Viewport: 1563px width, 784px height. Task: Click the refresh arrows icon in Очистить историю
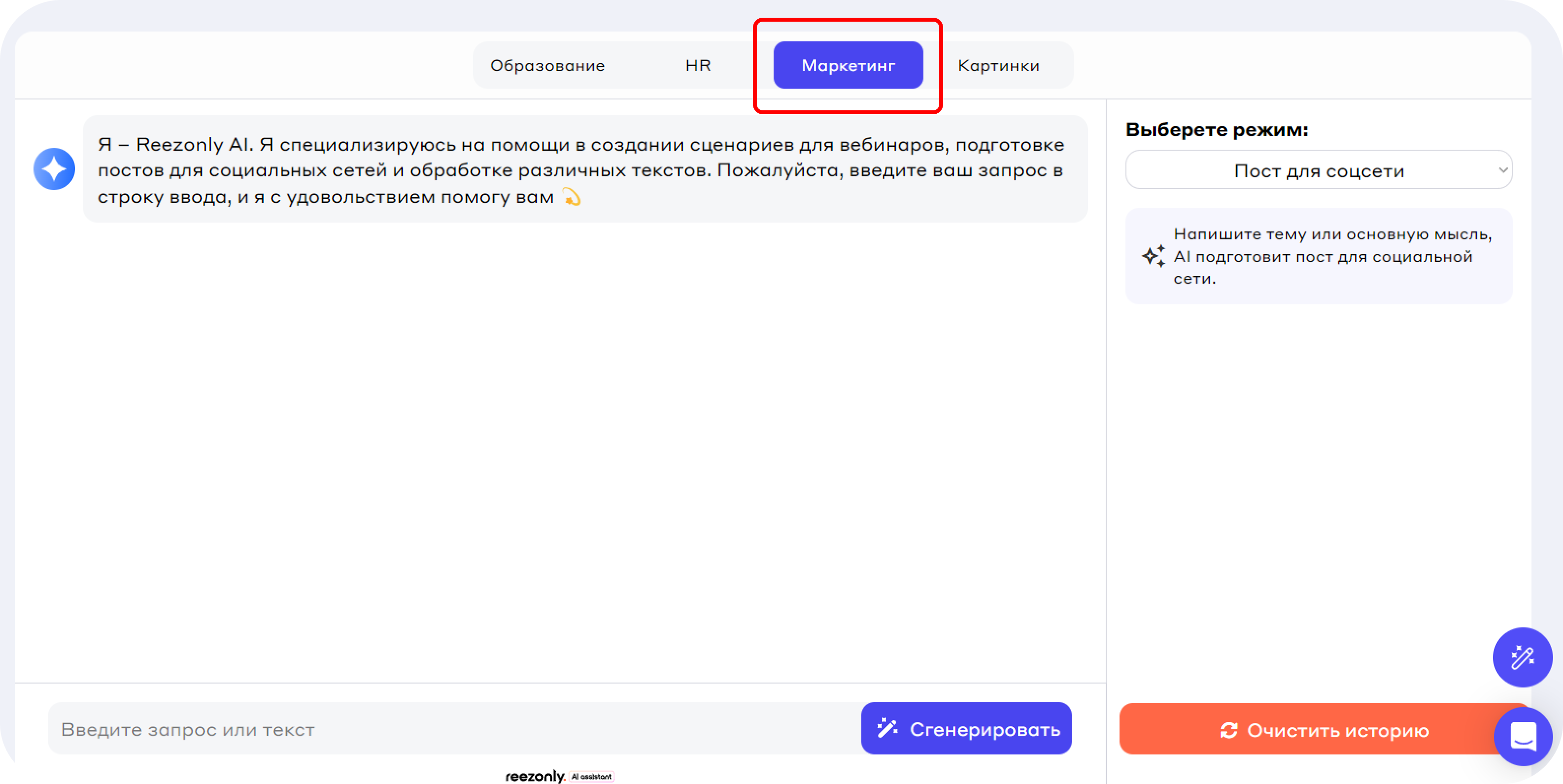pos(1229,730)
